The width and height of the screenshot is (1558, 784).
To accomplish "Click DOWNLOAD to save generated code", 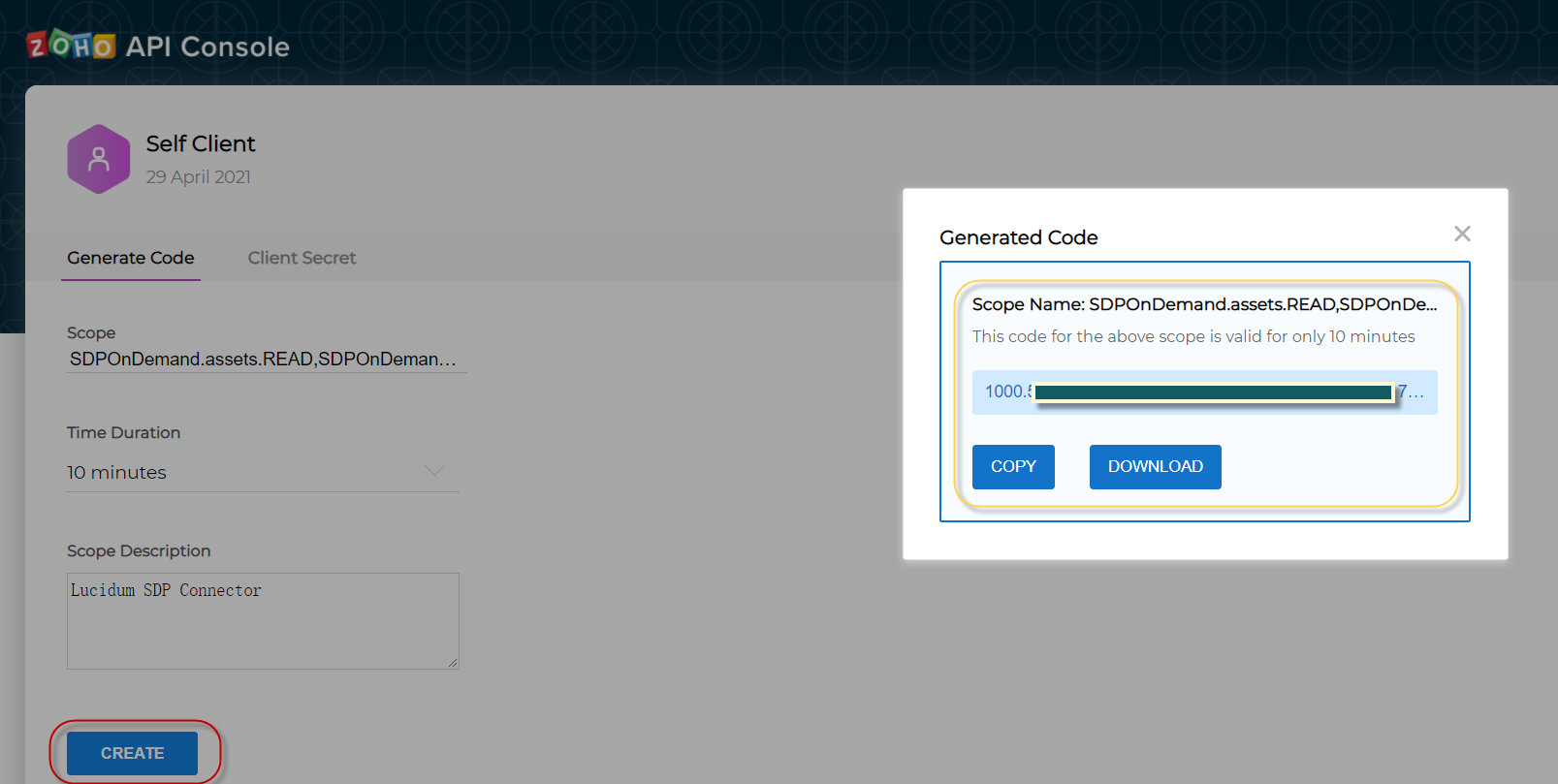I will pos(1155,467).
